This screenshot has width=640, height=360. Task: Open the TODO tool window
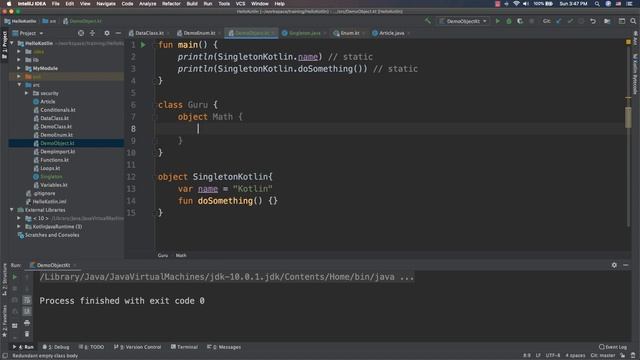click(92, 347)
